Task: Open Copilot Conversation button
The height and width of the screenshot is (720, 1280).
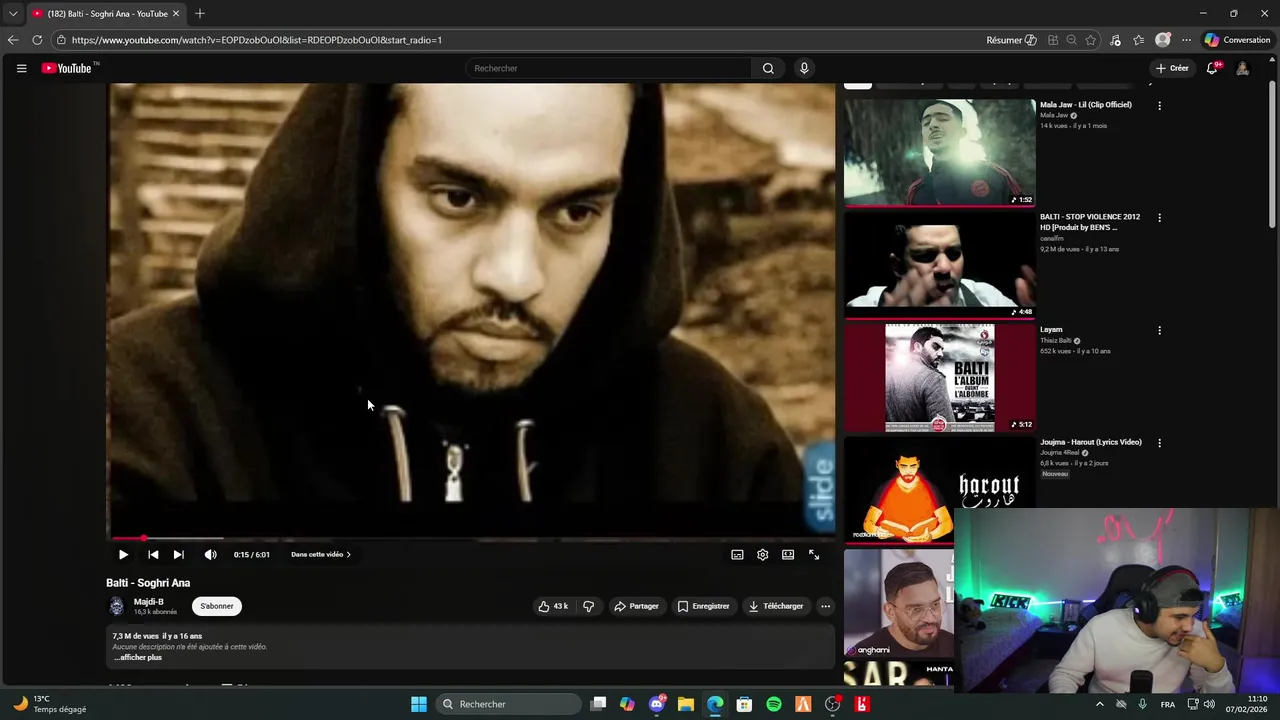Action: point(1238,40)
